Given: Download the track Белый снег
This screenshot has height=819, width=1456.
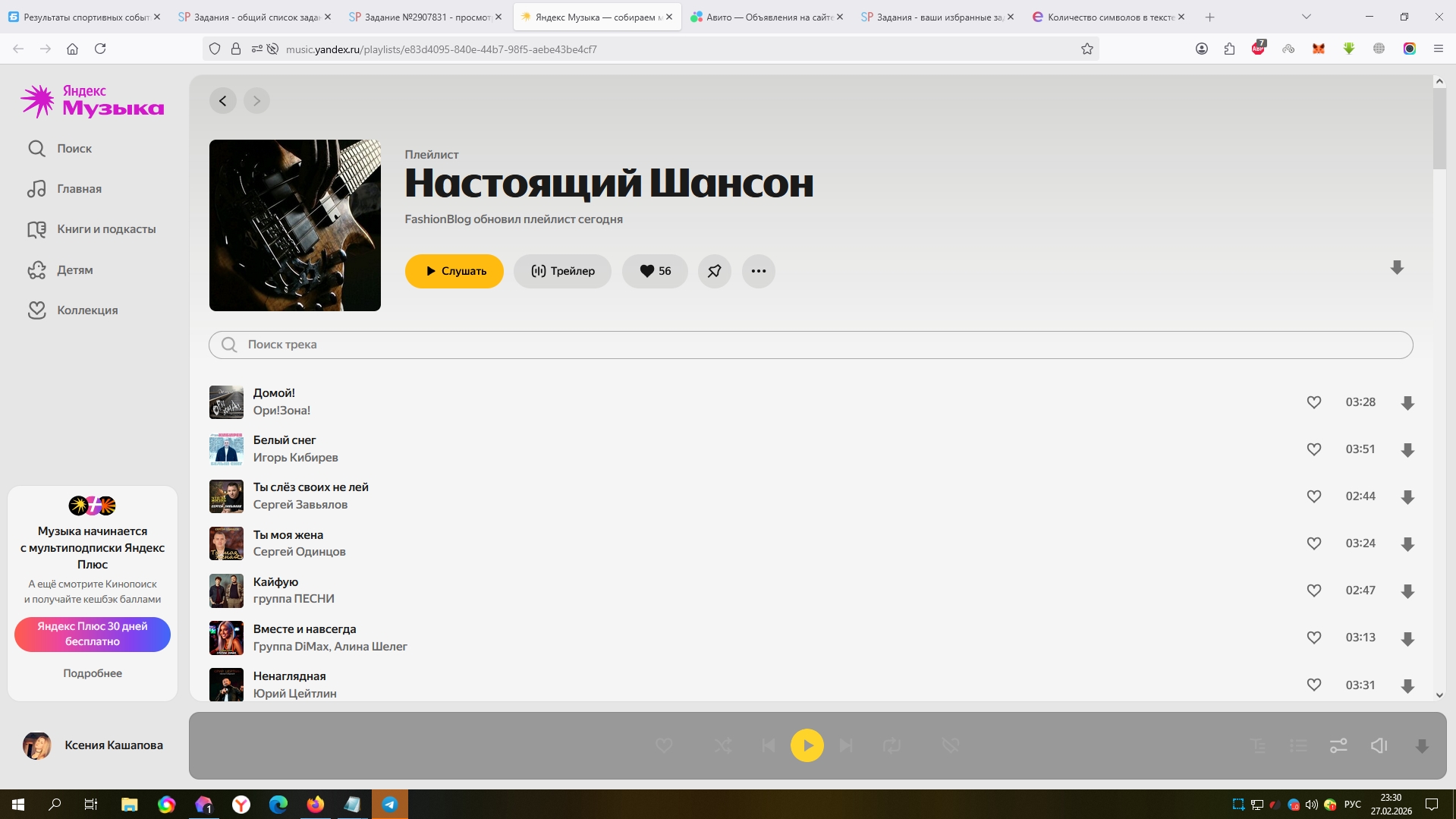Looking at the screenshot, I should pyautogui.click(x=1407, y=450).
